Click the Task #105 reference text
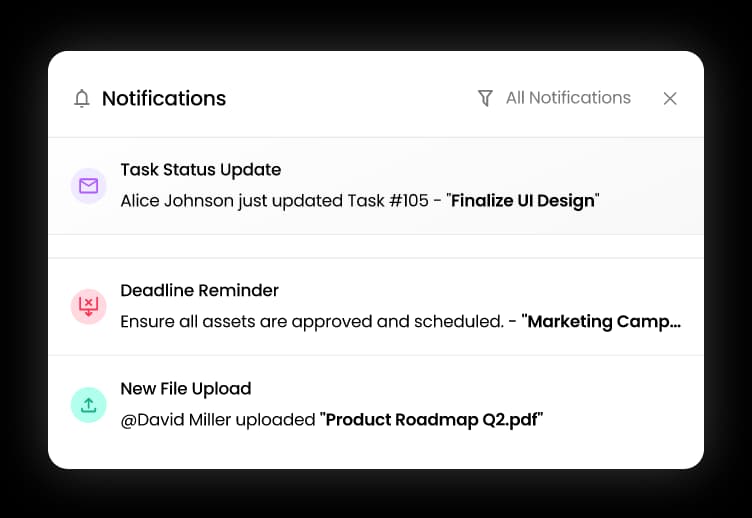The height and width of the screenshot is (518, 752). (388, 200)
